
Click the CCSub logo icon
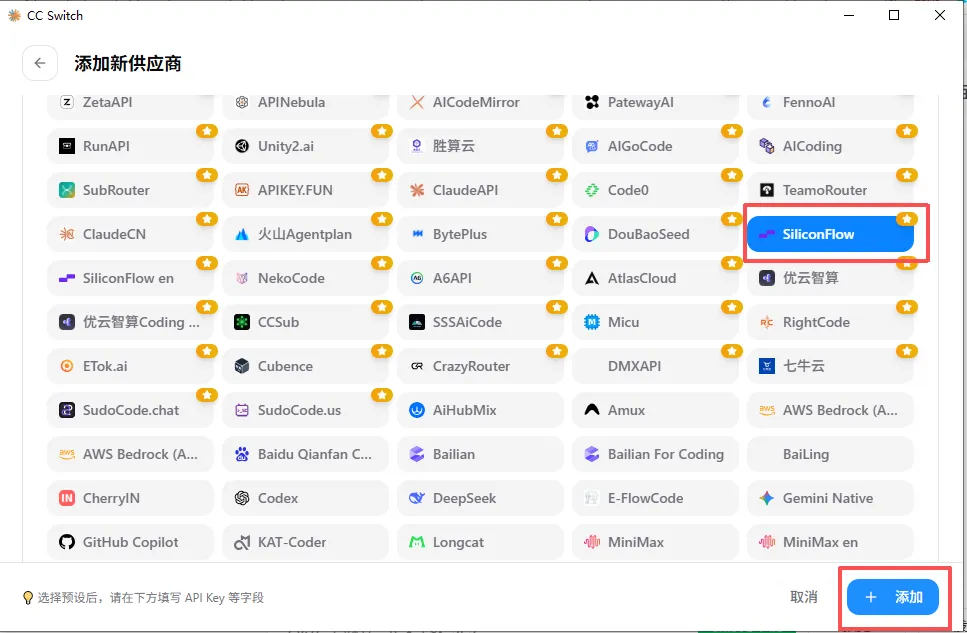pyautogui.click(x=242, y=322)
